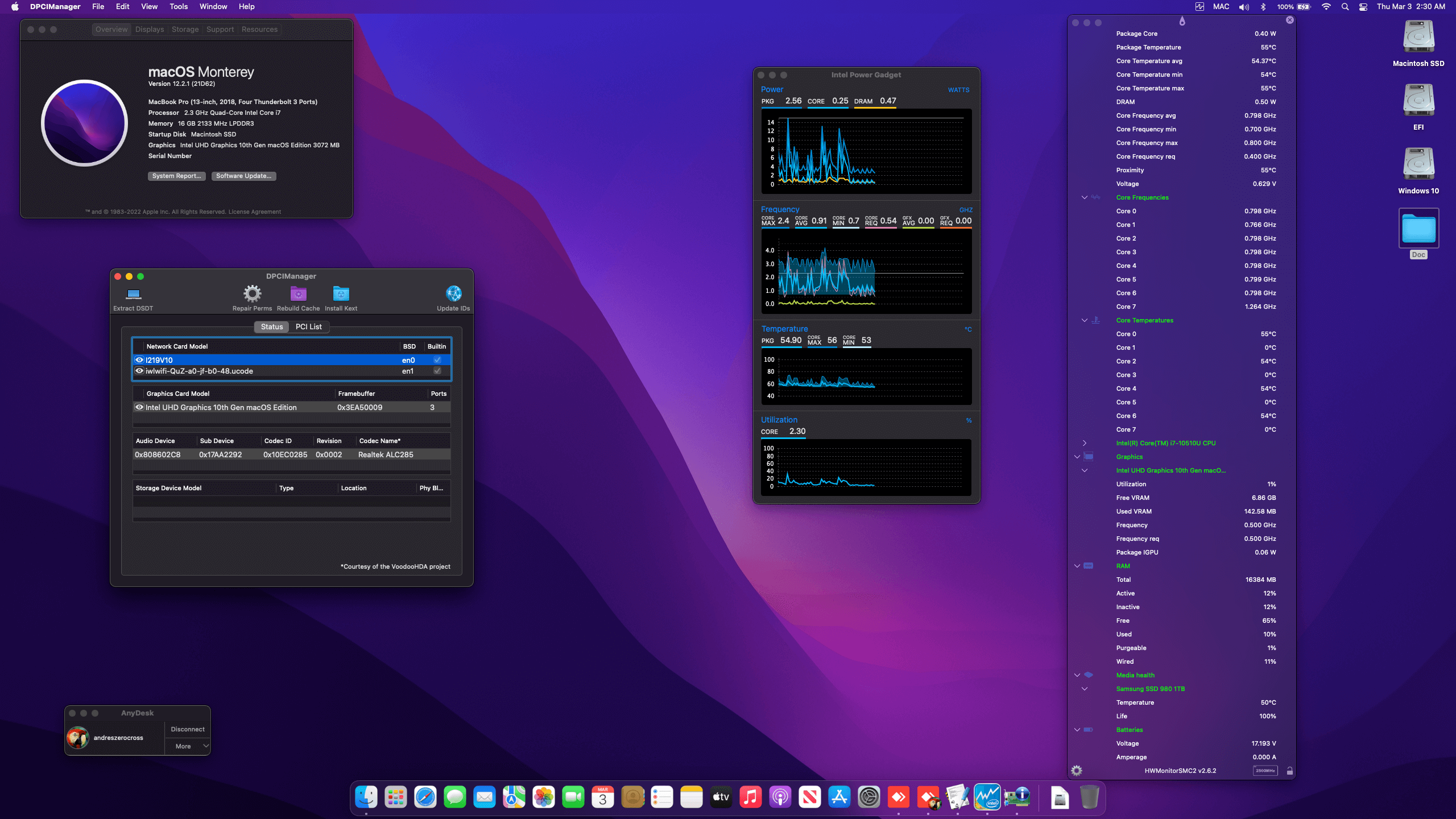
Task: Click the System Report button
Action: point(176,176)
